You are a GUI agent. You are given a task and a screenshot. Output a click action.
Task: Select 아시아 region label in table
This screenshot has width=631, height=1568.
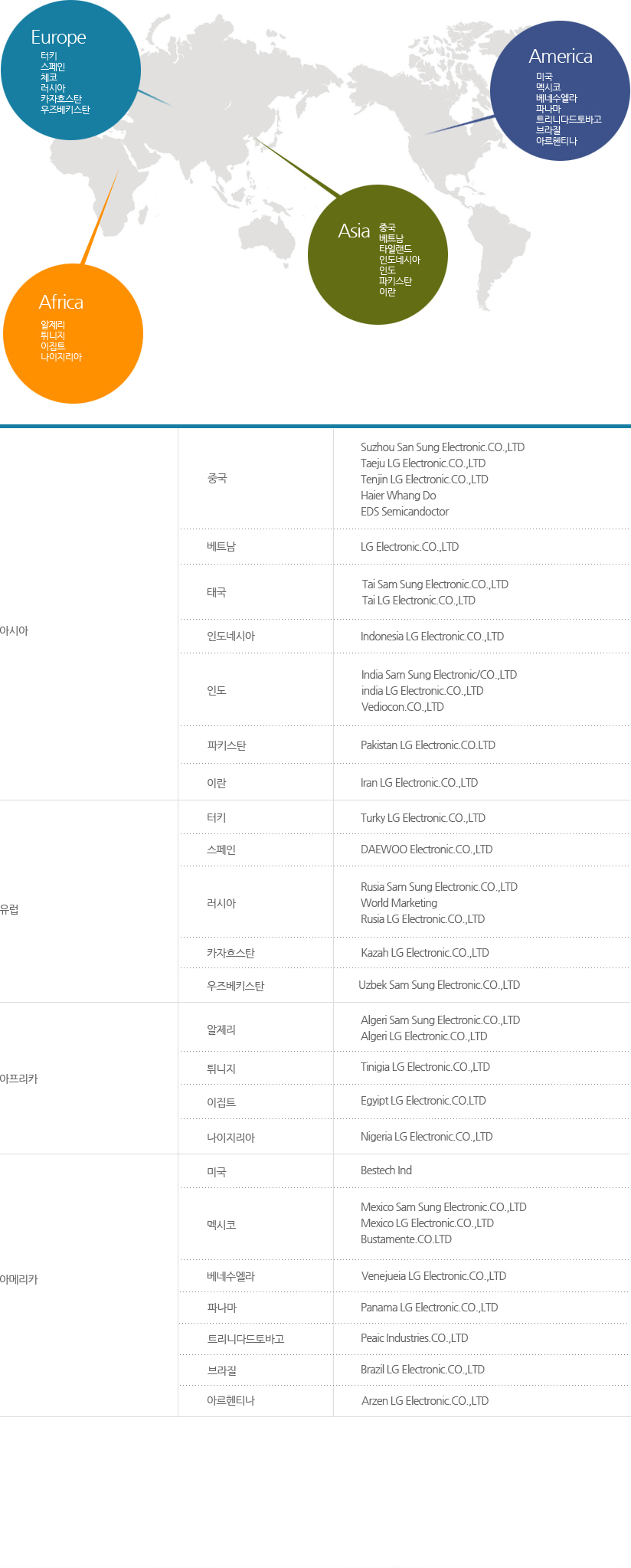point(14,630)
